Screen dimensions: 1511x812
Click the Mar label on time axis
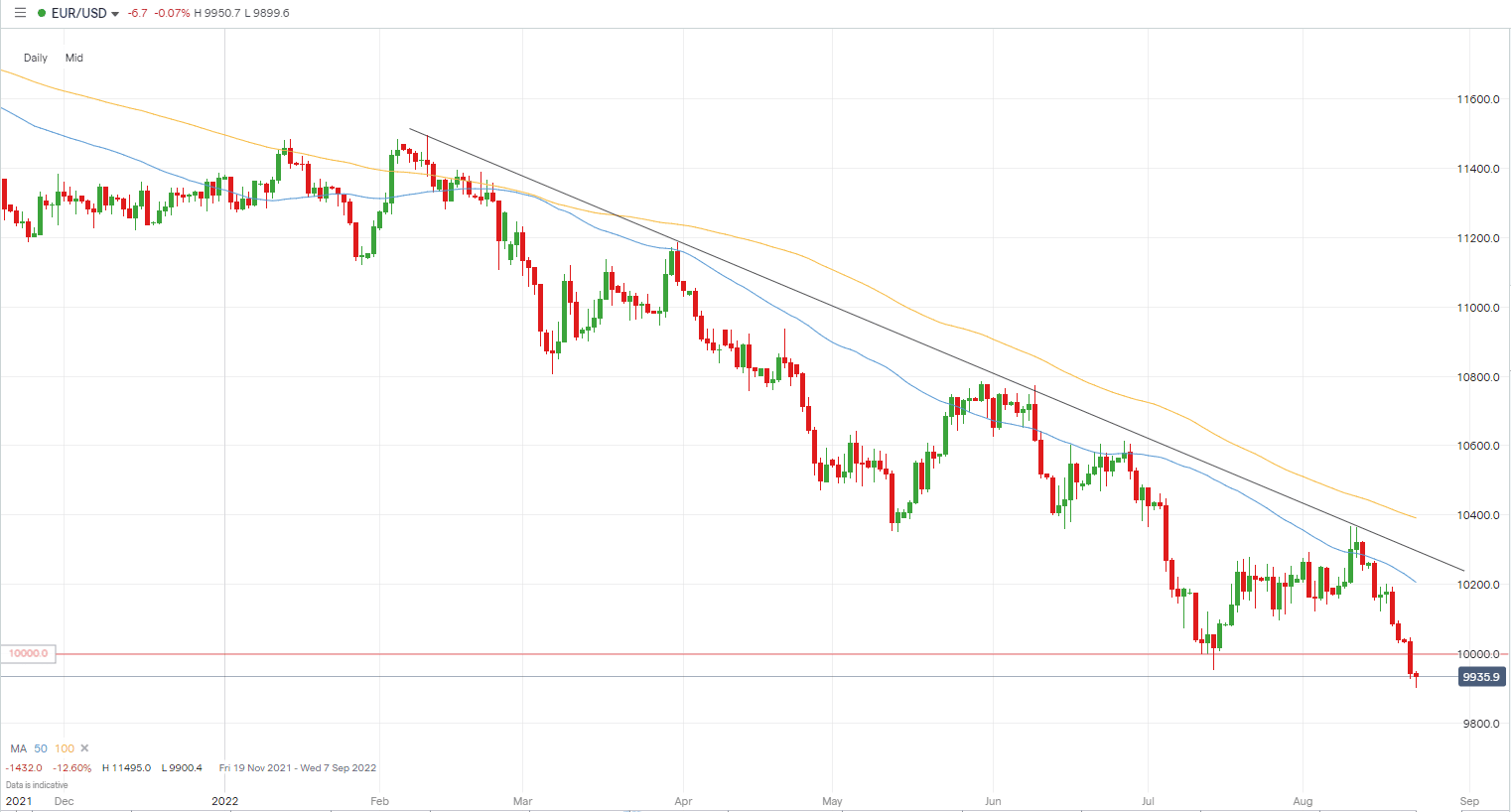point(522,801)
